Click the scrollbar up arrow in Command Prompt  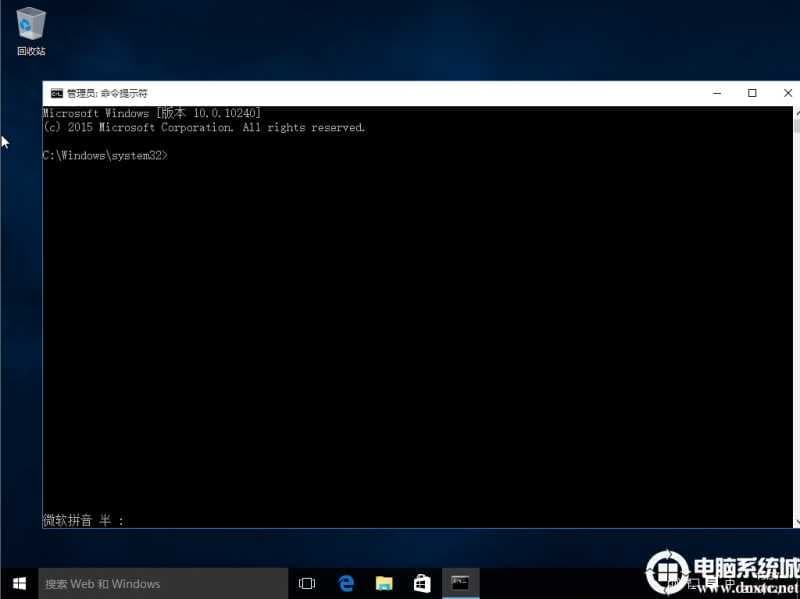click(x=795, y=112)
